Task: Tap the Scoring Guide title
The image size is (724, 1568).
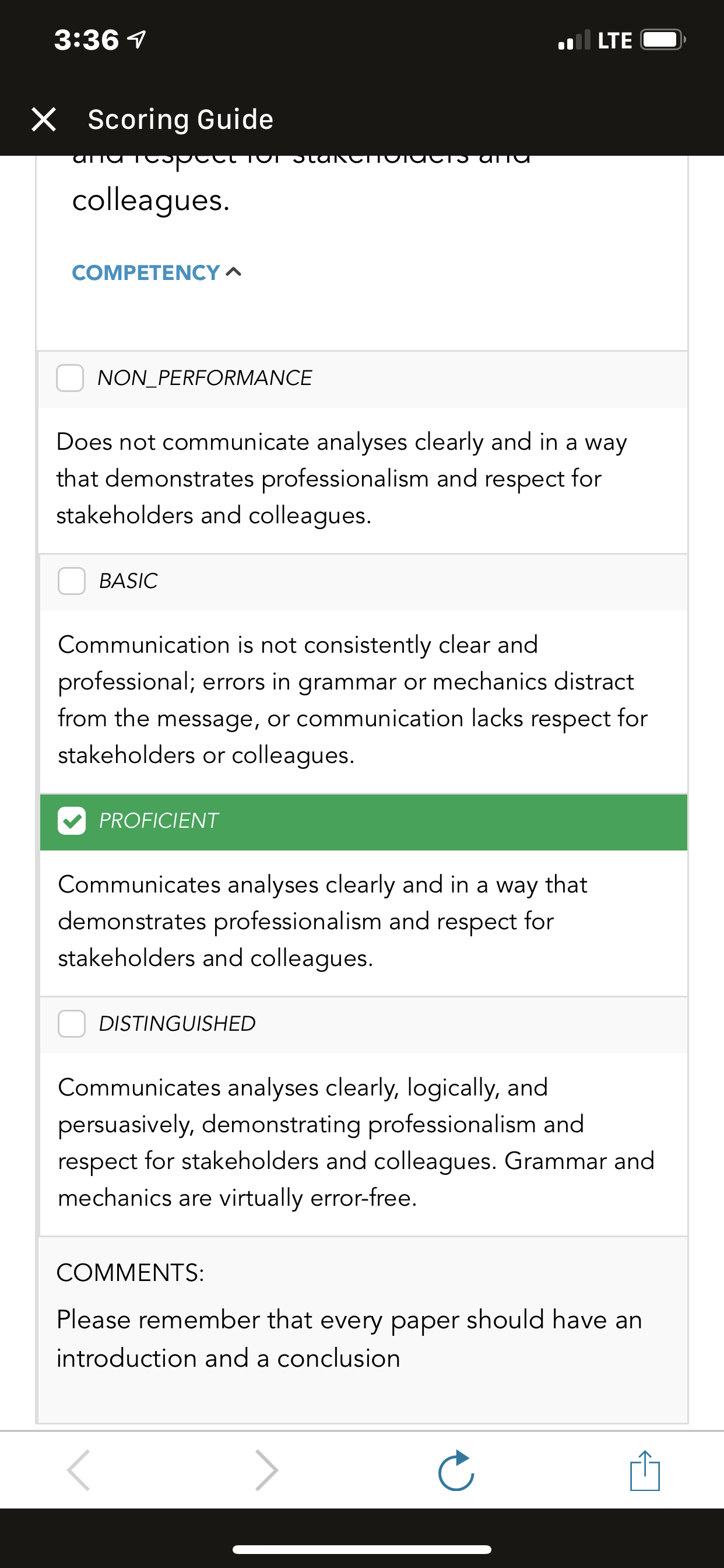Action: [x=180, y=120]
